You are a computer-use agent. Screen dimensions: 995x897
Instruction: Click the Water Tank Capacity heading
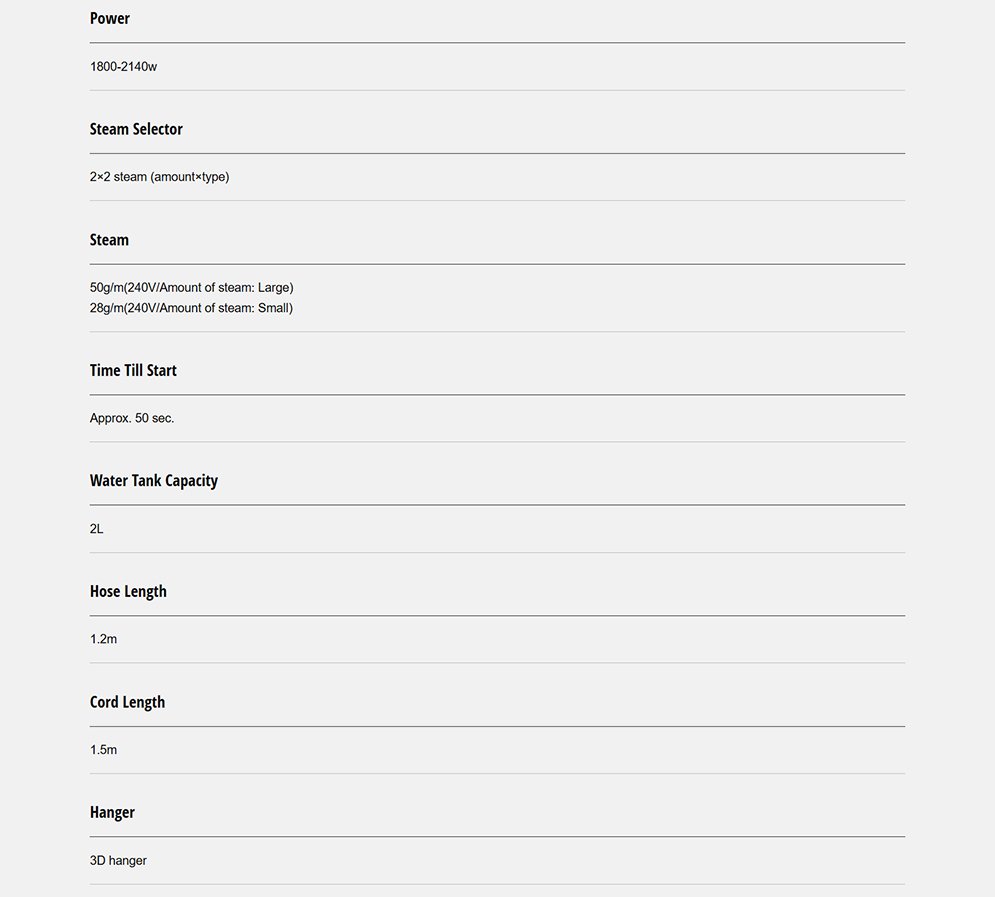click(x=154, y=481)
